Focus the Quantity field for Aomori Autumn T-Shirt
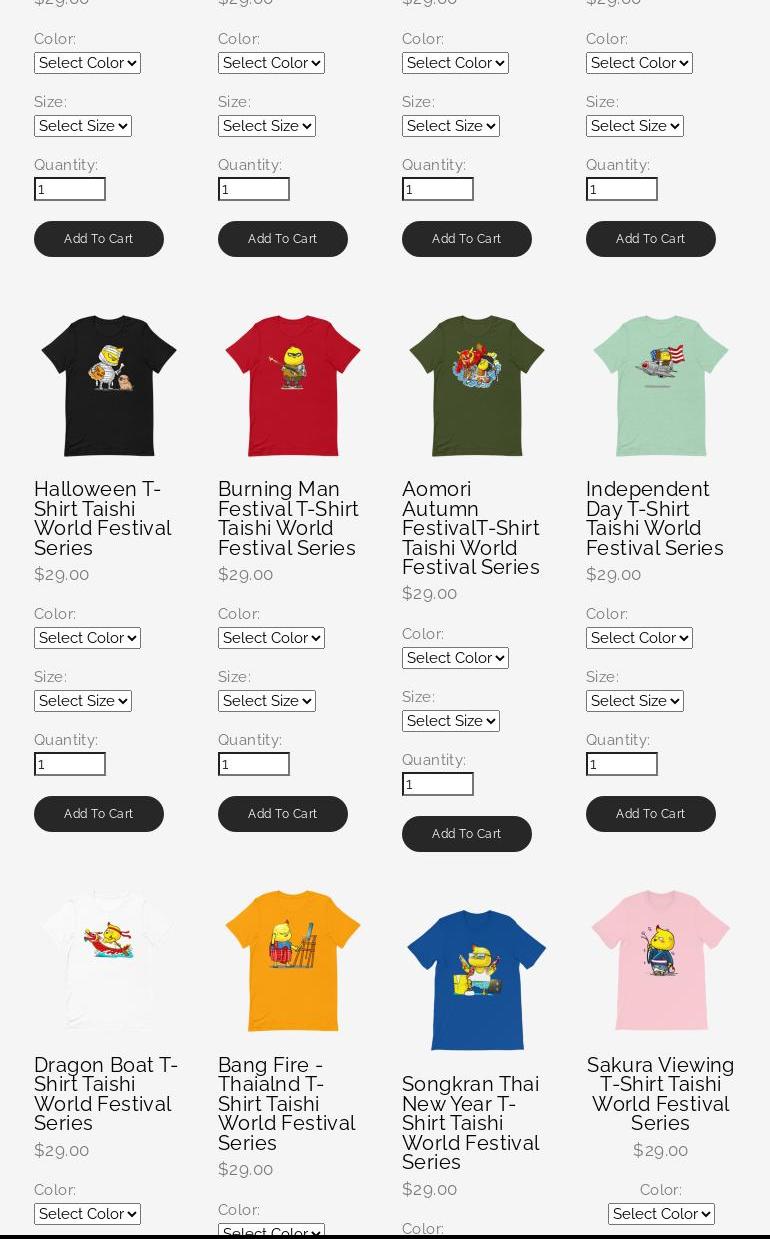The width and height of the screenshot is (770, 1239). [x=438, y=784]
